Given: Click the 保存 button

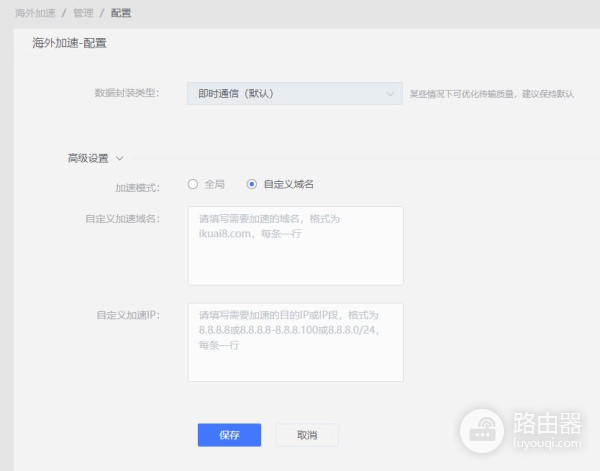Looking at the screenshot, I should pyautogui.click(x=229, y=435).
